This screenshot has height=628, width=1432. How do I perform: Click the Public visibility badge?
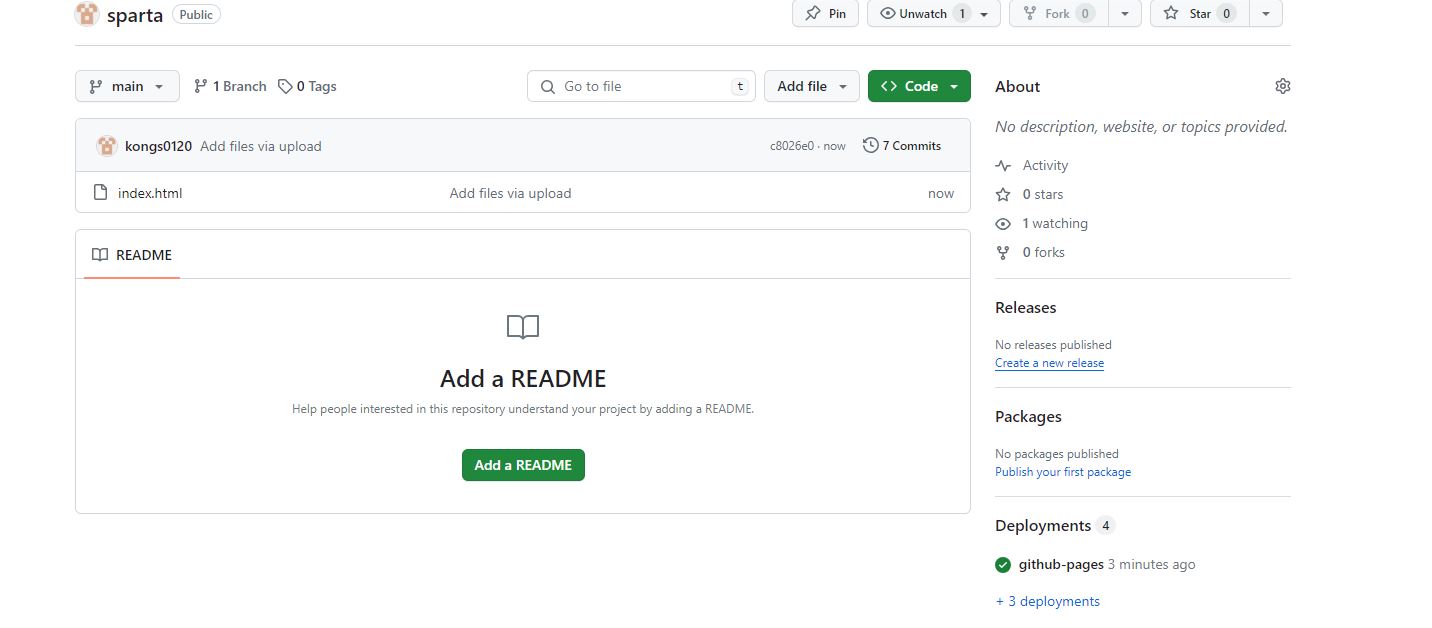click(196, 14)
